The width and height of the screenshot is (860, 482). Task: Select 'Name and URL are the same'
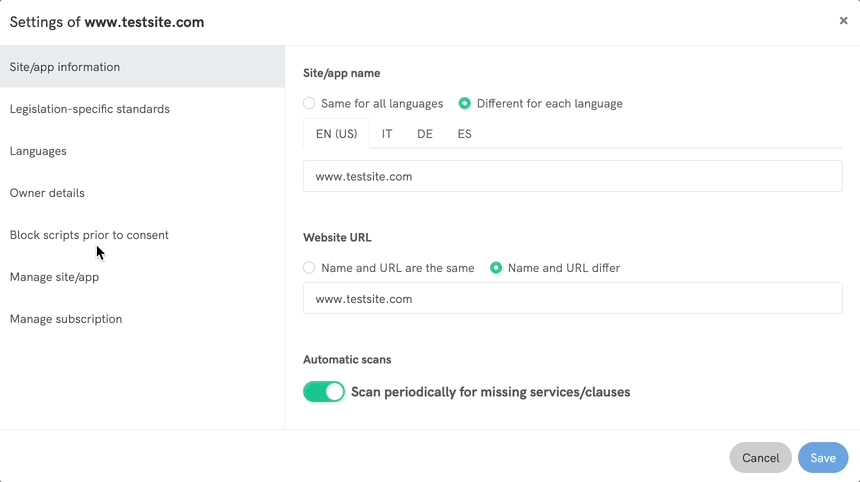[309, 268]
